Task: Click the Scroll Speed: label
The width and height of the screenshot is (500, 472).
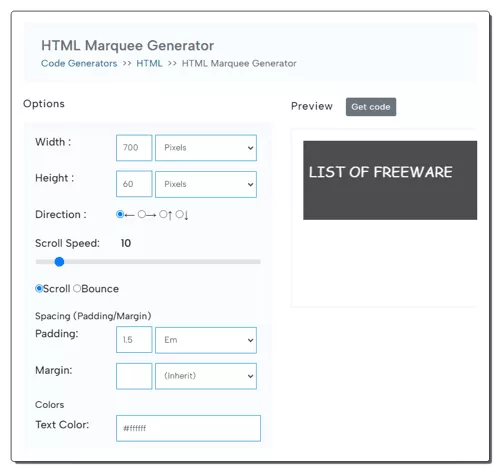Action: coord(67,243)
